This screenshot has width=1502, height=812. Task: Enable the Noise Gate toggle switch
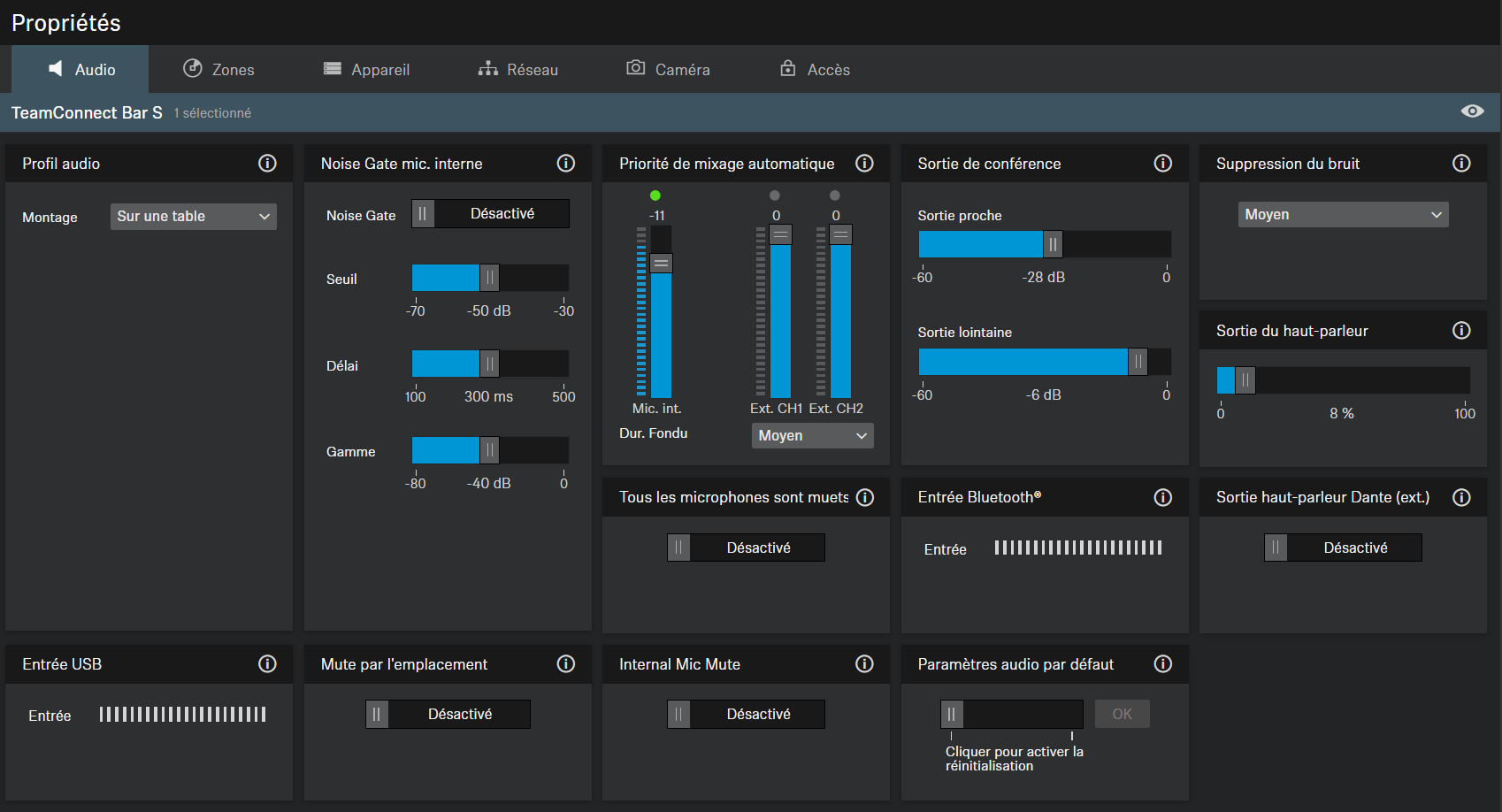(490, 214)
